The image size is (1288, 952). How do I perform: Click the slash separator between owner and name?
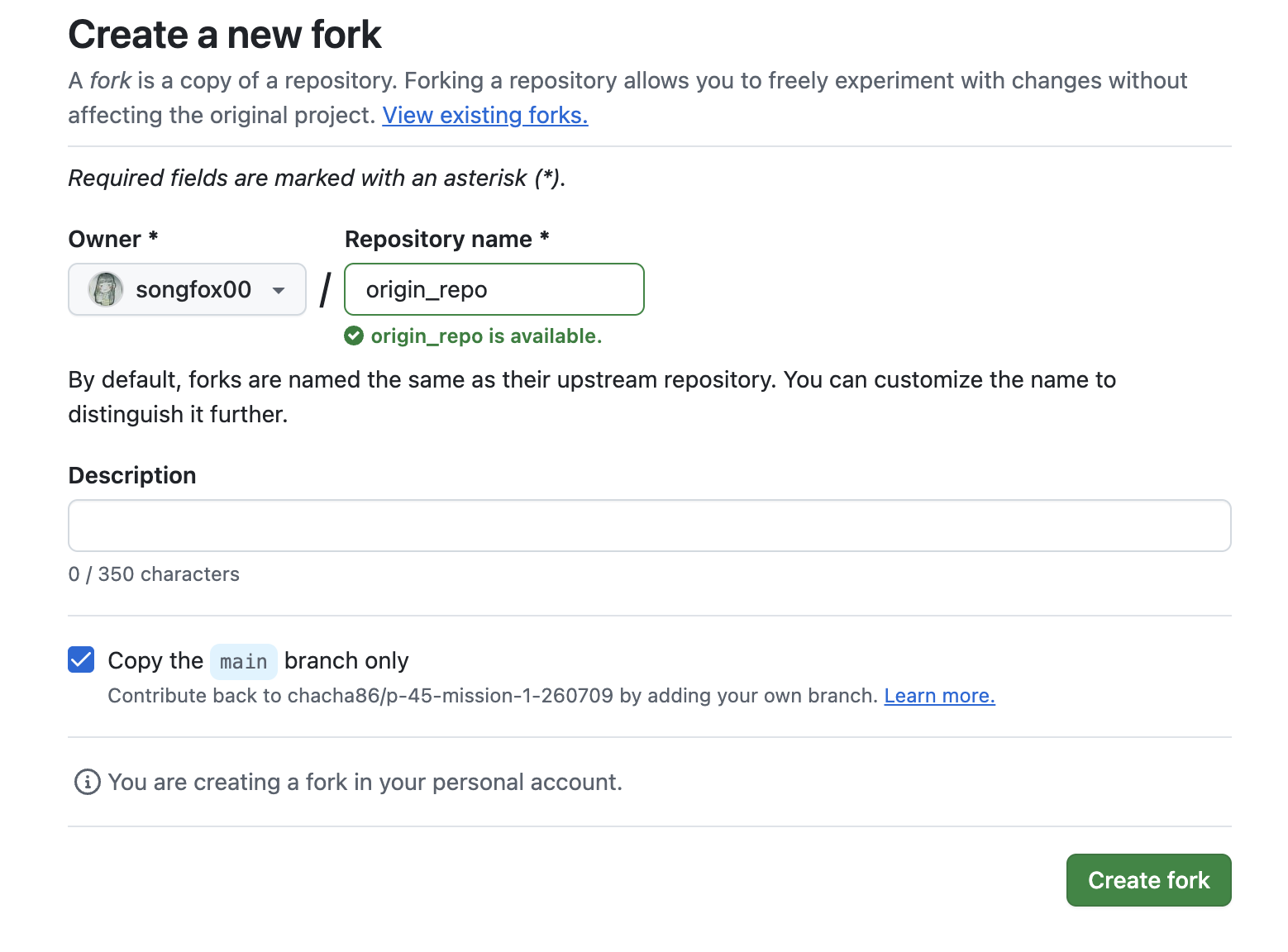click(x=325, y=290)
